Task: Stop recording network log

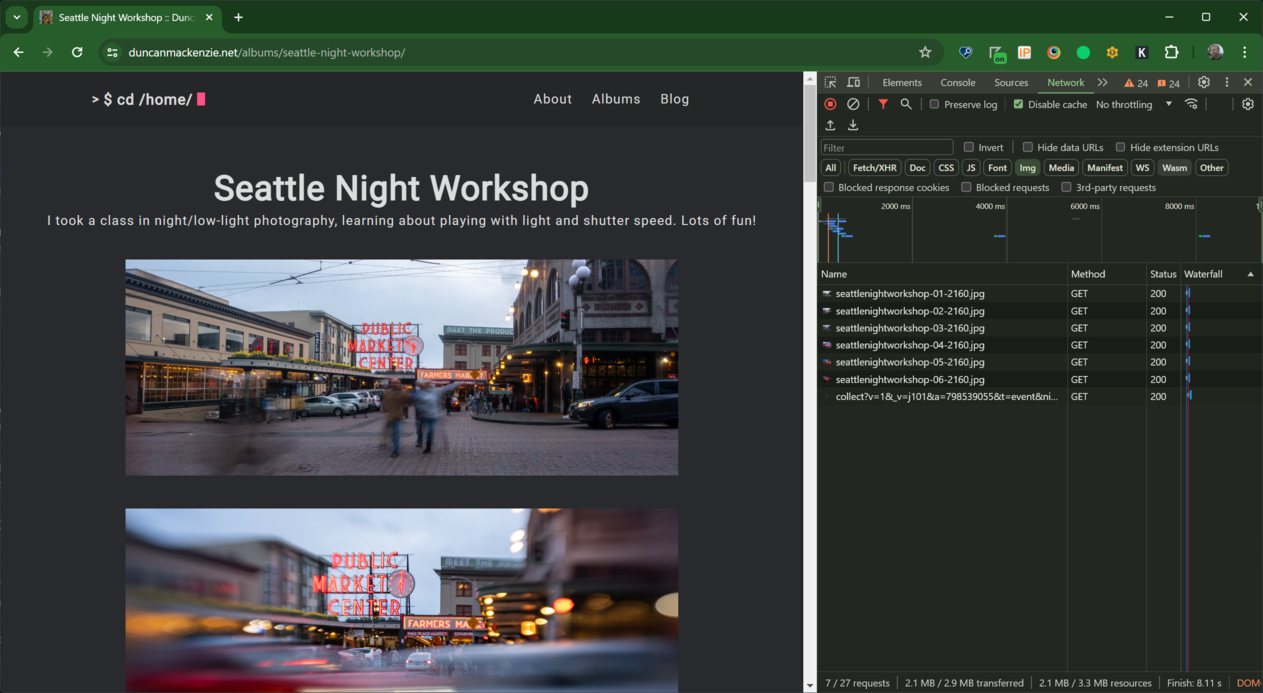Action: tap(830, 104)
